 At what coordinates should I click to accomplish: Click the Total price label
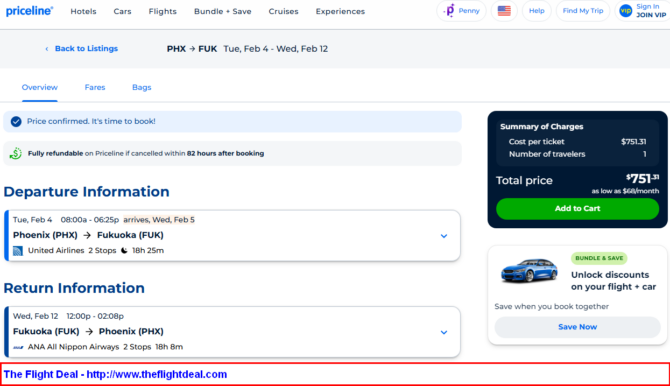point(524,180)
